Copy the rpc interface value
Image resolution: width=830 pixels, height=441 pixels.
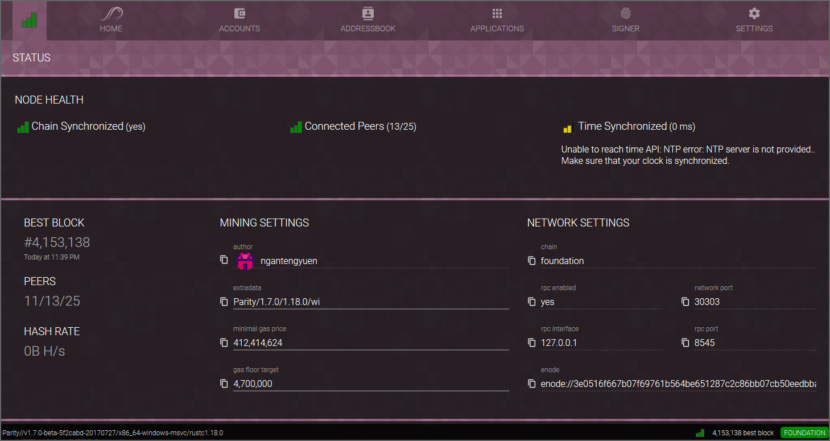[531, 343]
